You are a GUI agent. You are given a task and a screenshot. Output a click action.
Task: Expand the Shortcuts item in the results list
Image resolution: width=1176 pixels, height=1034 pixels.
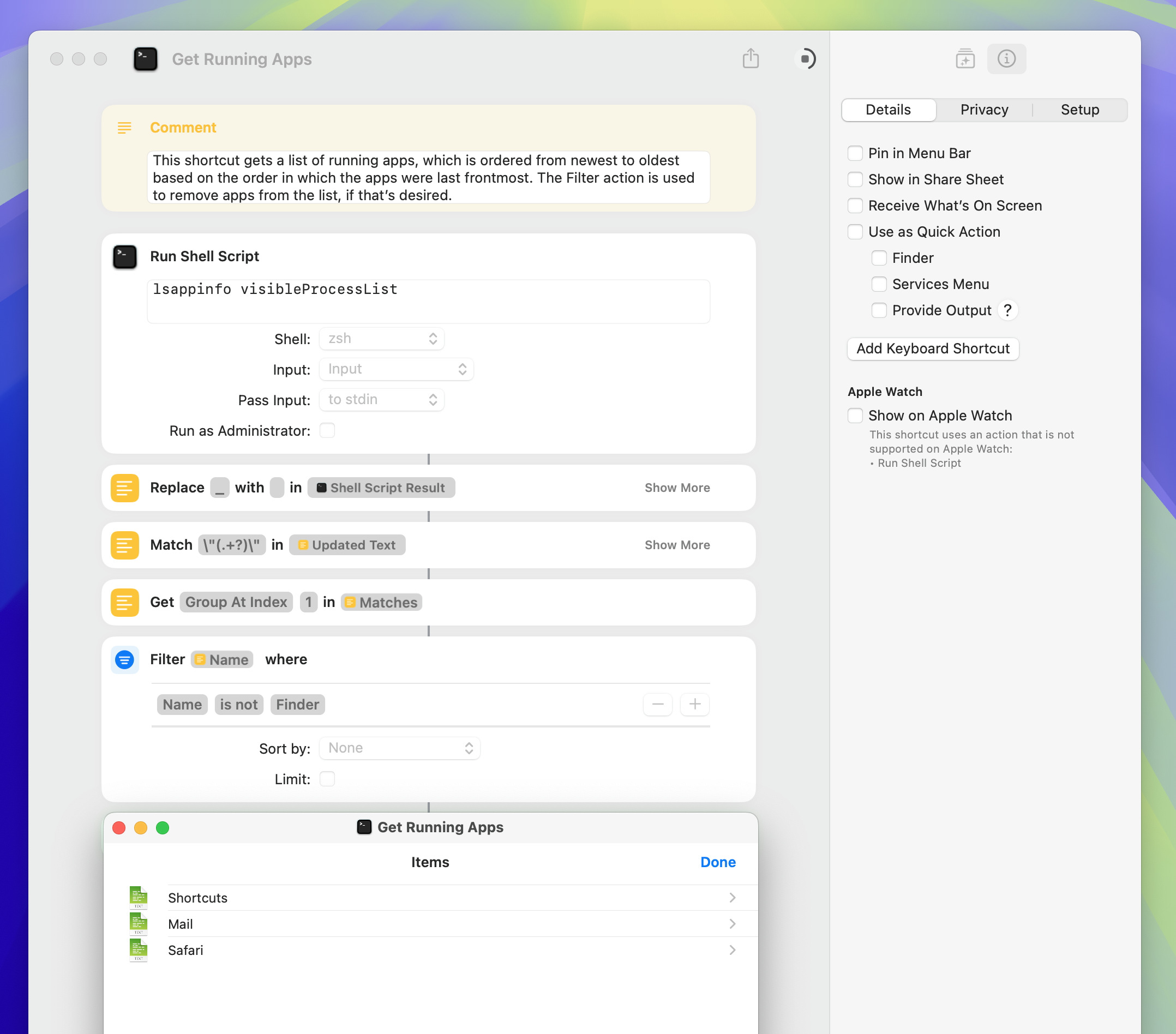click(732, 898)
